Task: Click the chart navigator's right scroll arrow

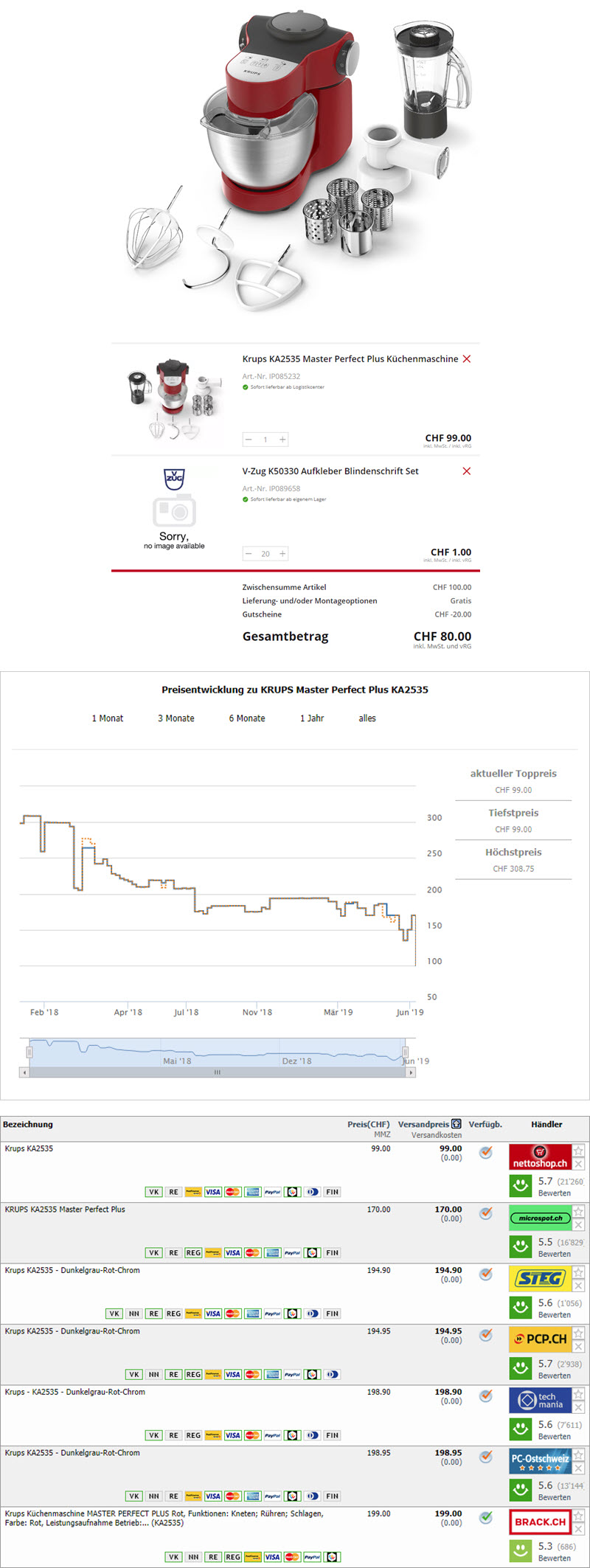Action: [411, 1072]
